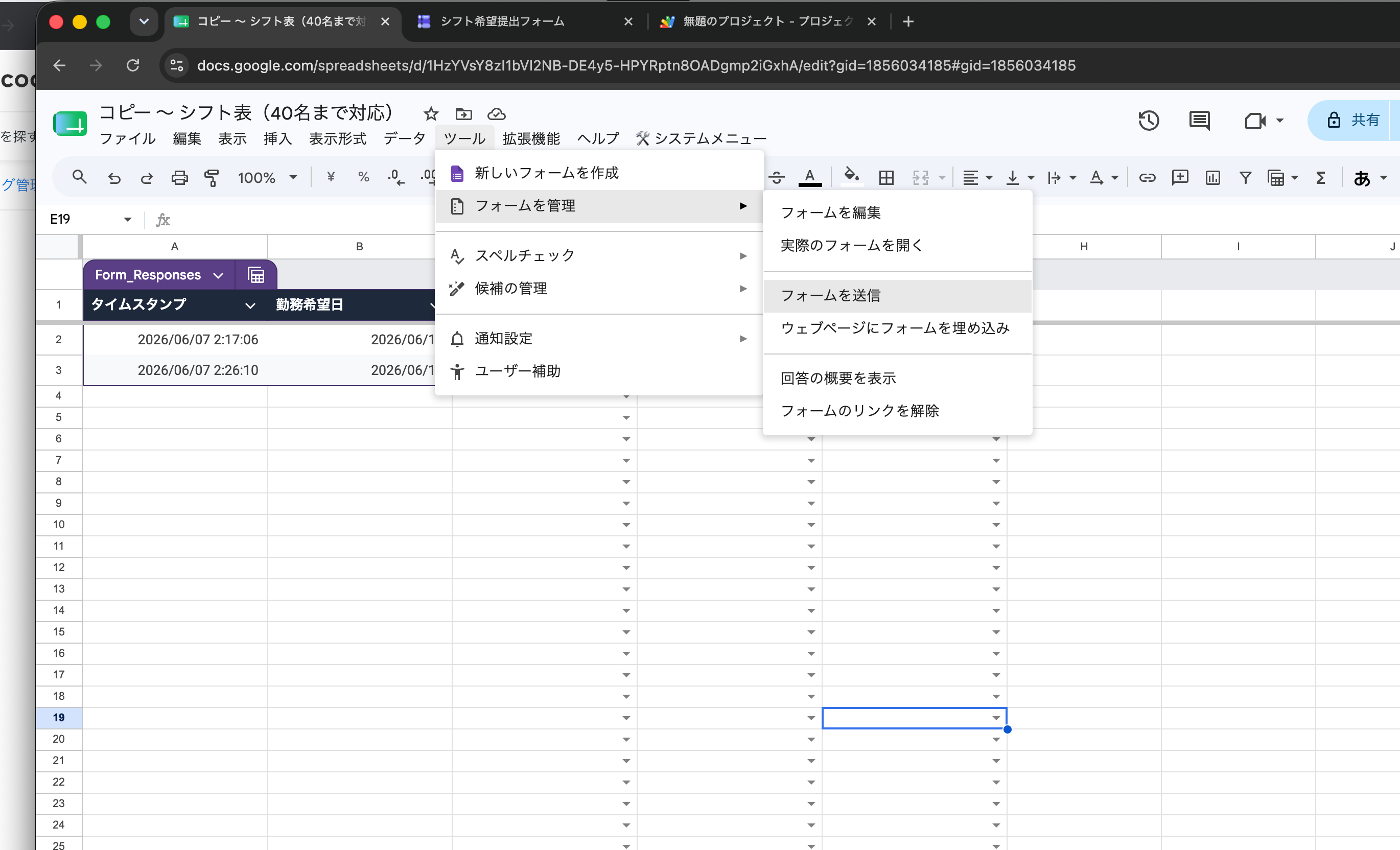Choose フォームを編集
The image size is (1400, 850).
897,212
